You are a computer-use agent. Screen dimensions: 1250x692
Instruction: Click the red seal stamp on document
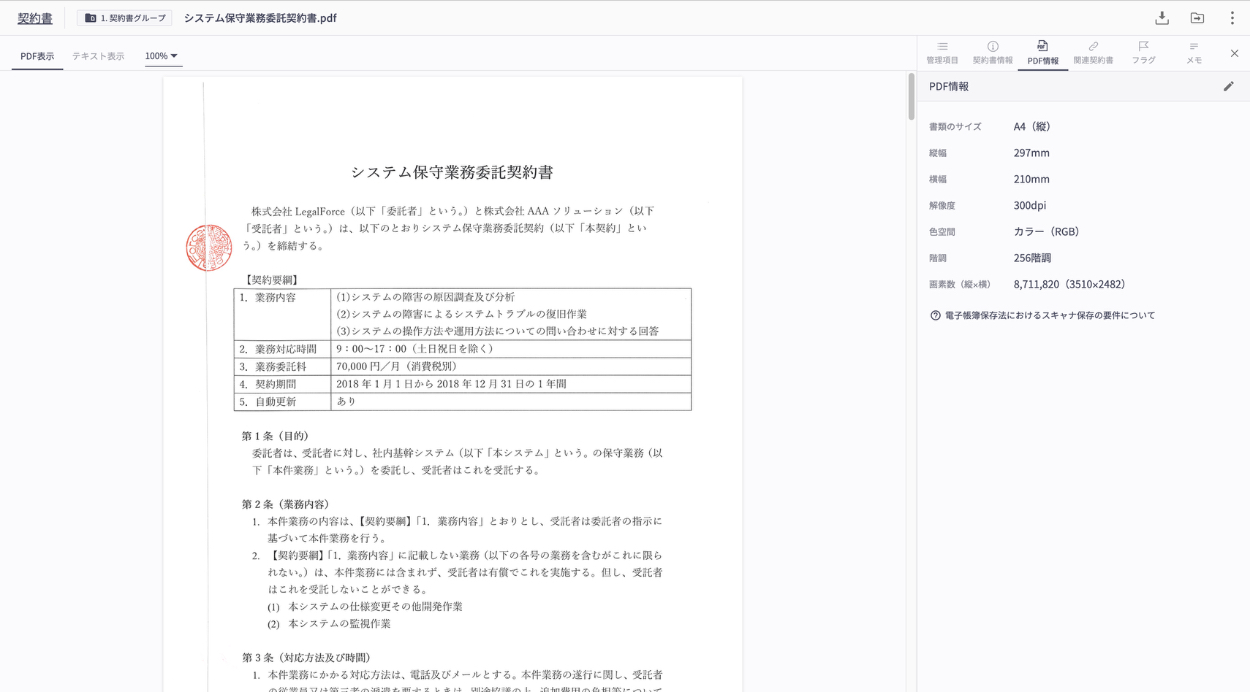209,248
